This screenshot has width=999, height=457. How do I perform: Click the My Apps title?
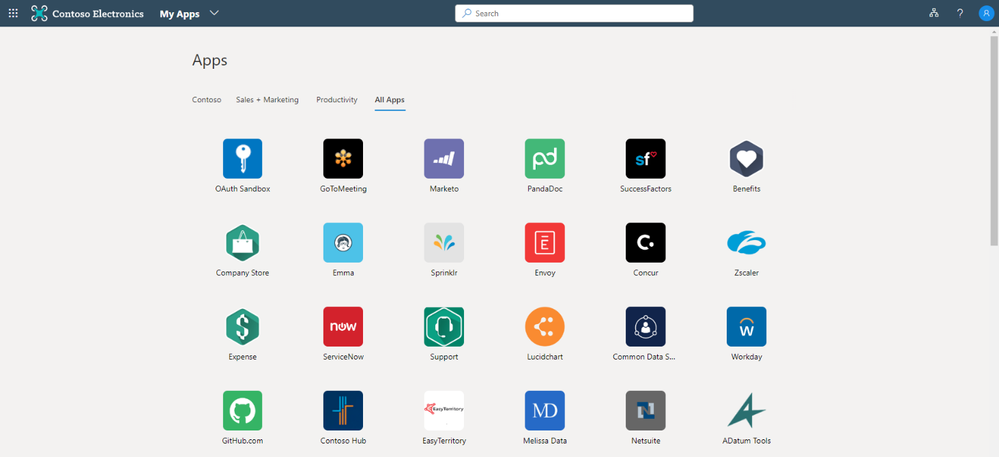179,13
